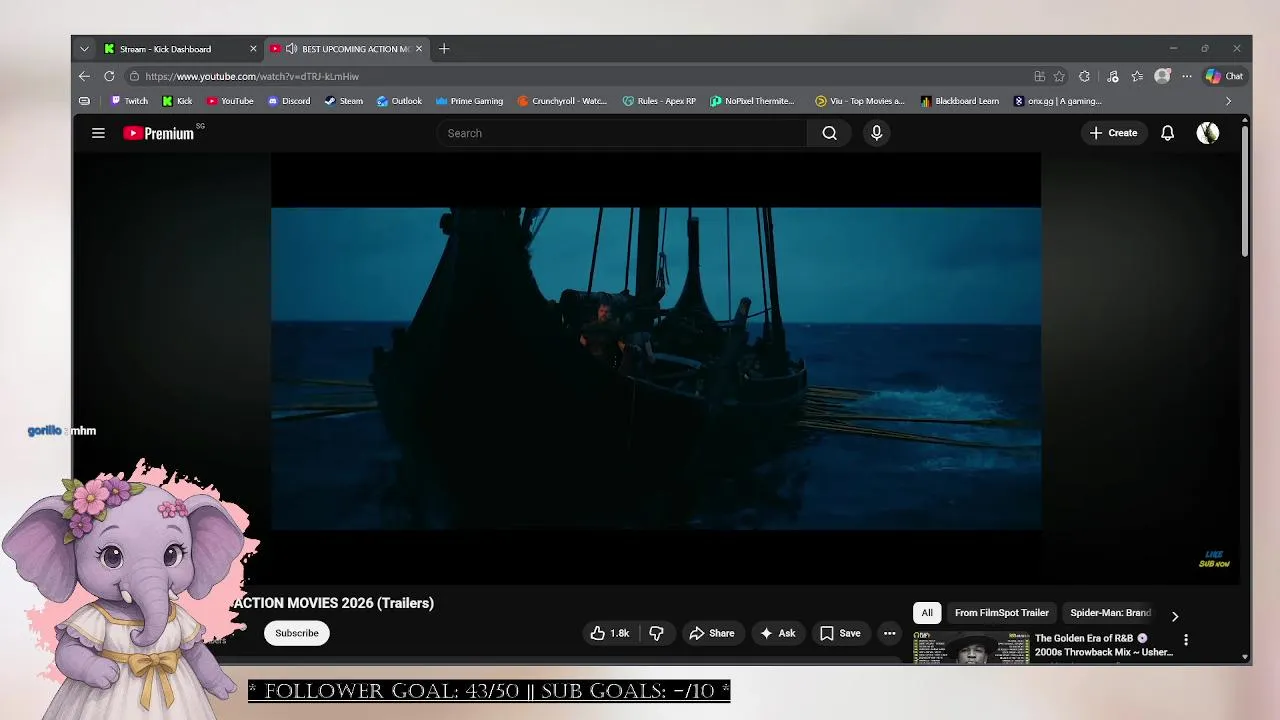Mute the YouTube tab via speaker icon

(x=291, y=49)
